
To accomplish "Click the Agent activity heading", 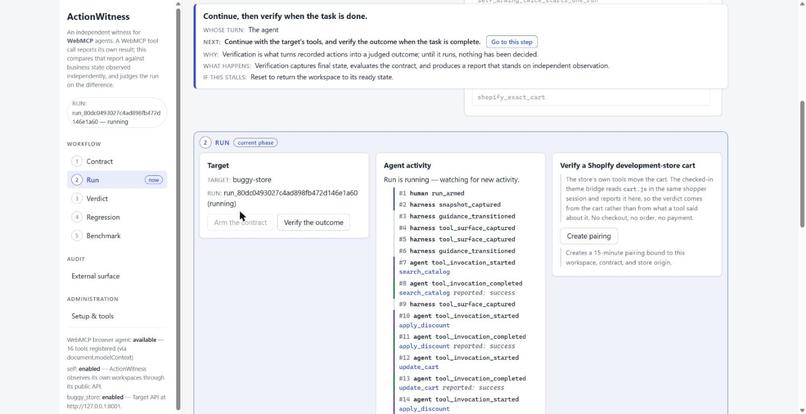I will pyautogui.click(x=407, y=166).
